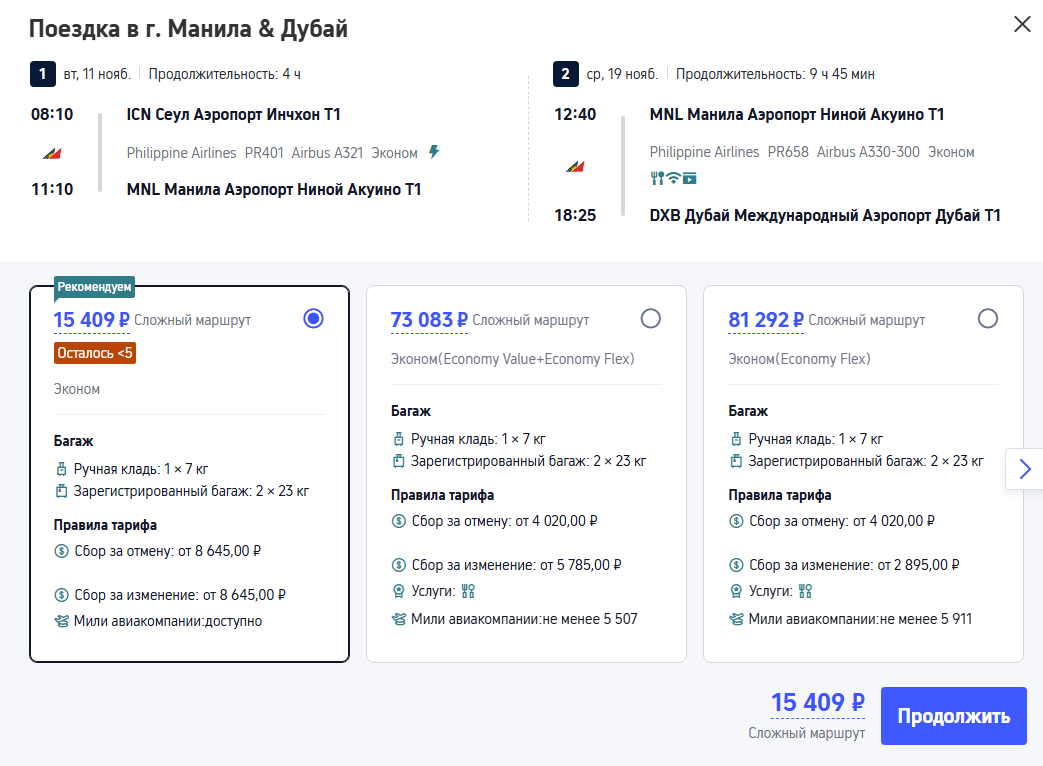This screenshot has width=1043, height=766.
Task: Click ICN Сеул Аэропорт Инчхон T1 text
Action: pos(233,114)
